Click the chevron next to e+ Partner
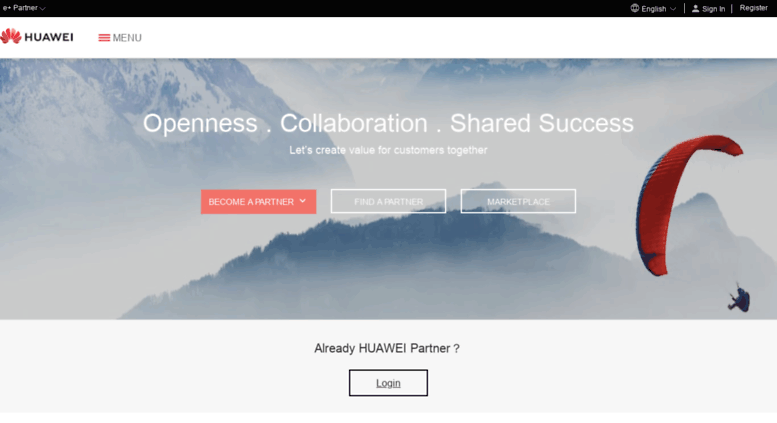 pyautogui.click(x=43, y=8)
